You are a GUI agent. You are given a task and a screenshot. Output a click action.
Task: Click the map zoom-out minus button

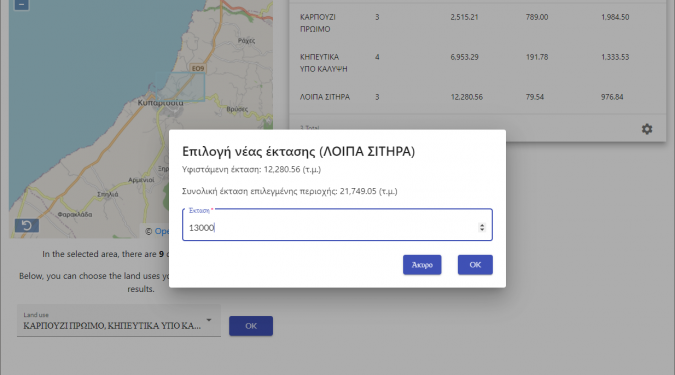22,5
